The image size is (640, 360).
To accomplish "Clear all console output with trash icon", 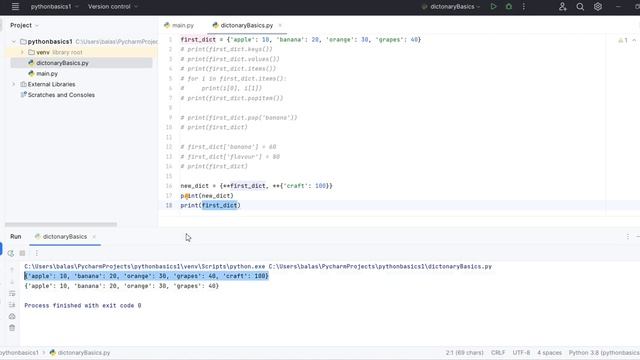I will tap(12, 328).
